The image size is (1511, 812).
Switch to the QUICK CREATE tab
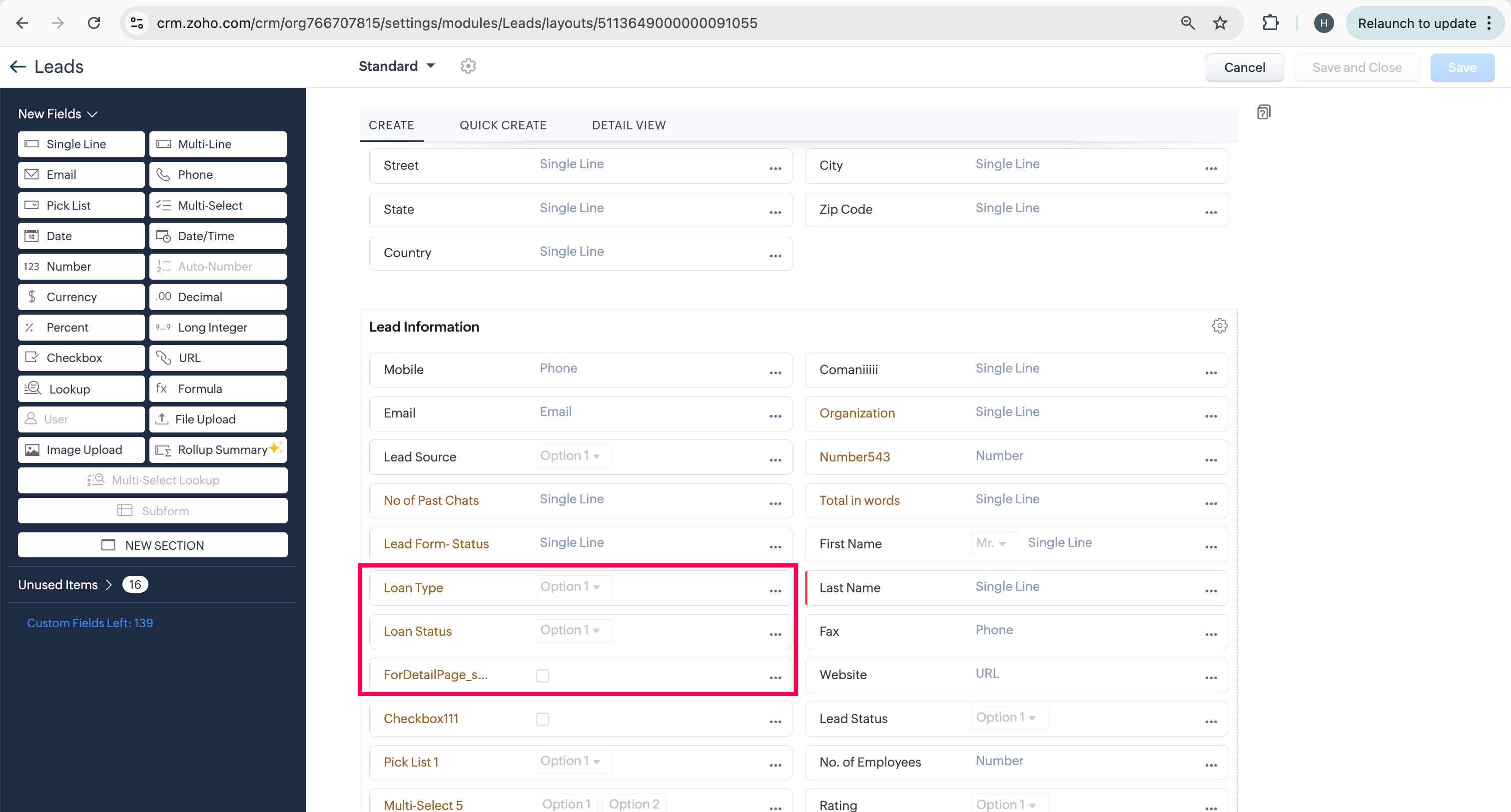(503, 125)
